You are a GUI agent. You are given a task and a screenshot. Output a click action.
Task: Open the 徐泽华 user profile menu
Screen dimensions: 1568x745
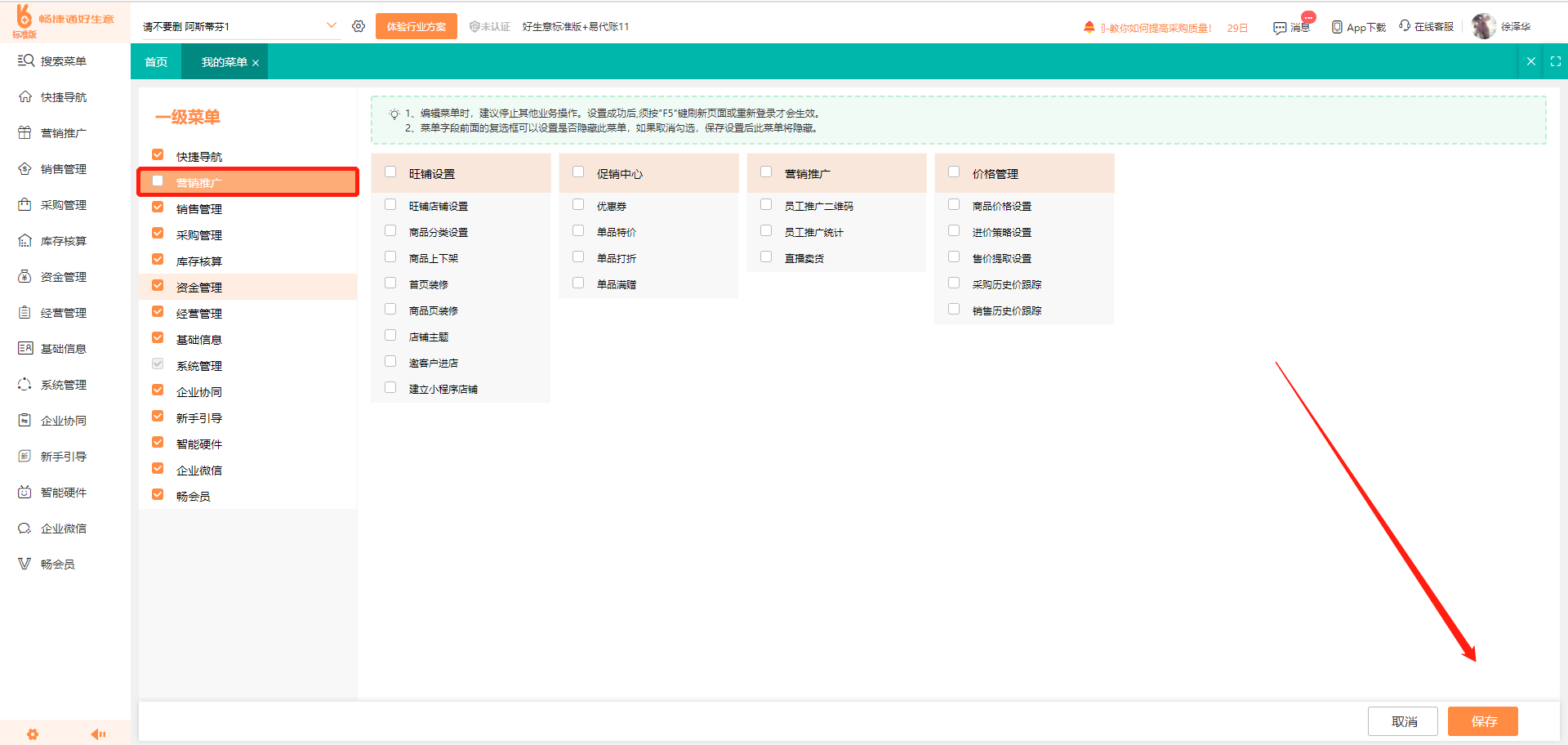(1501, 26)
